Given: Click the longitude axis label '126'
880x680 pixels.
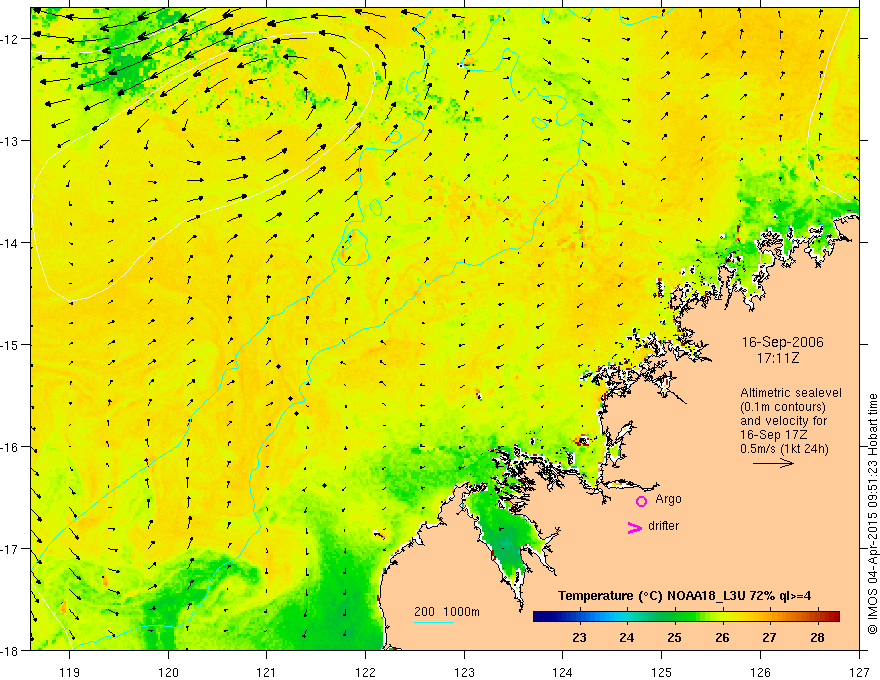Looking at the screenshot, I should [x=760, y=672].
